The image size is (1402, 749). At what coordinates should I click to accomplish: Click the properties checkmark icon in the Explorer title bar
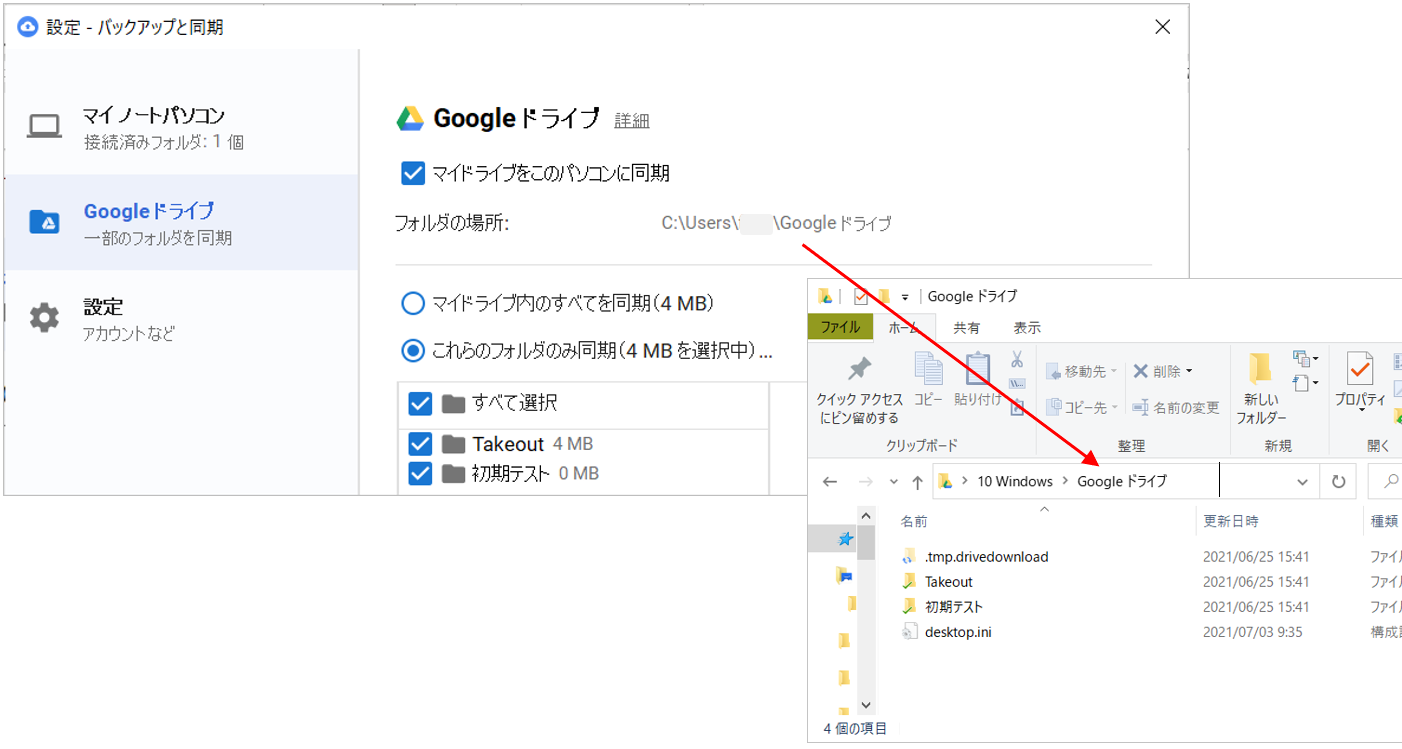pos(860,296)
